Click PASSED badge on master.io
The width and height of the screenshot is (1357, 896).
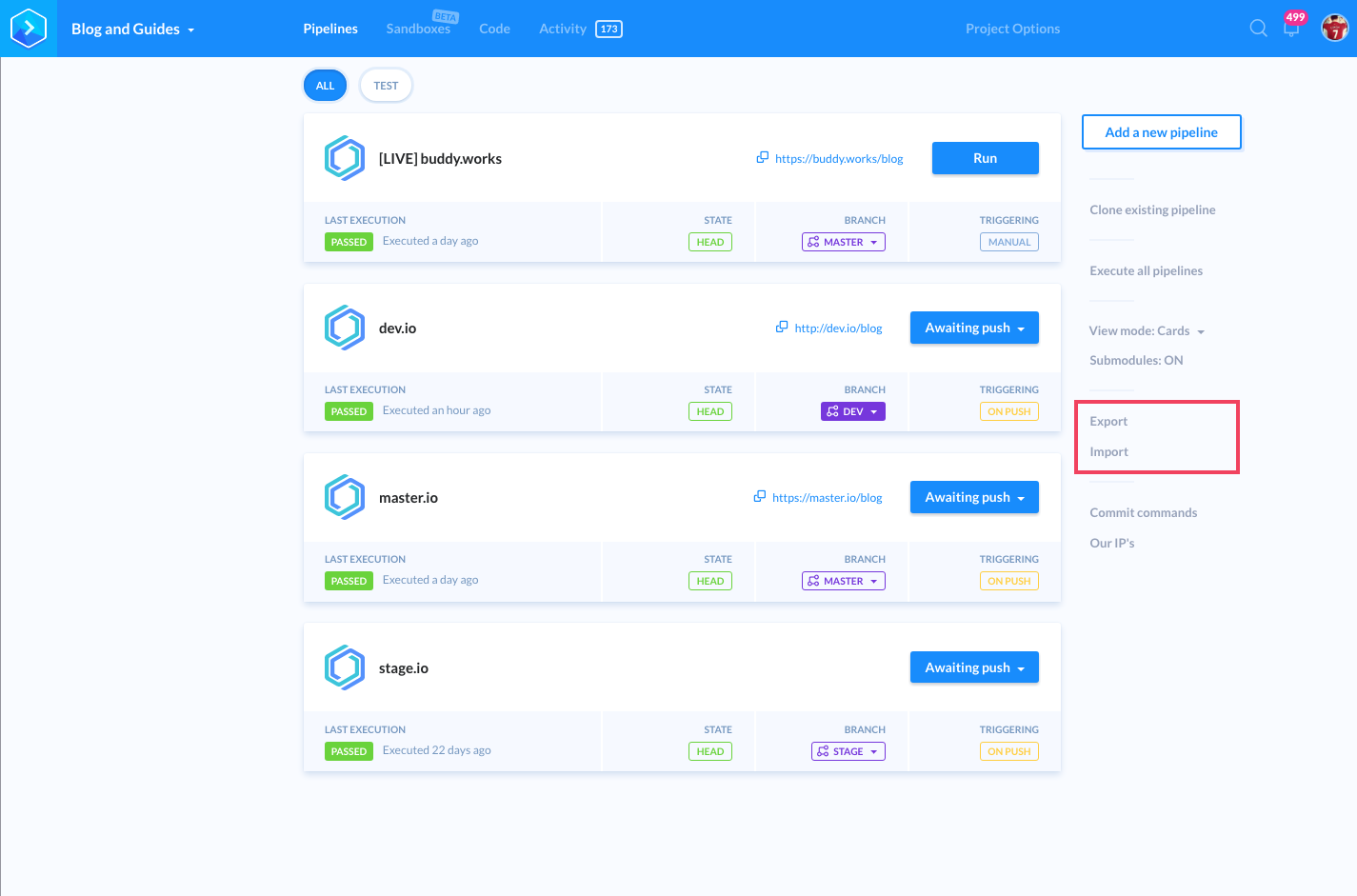(x=349, y=581)
